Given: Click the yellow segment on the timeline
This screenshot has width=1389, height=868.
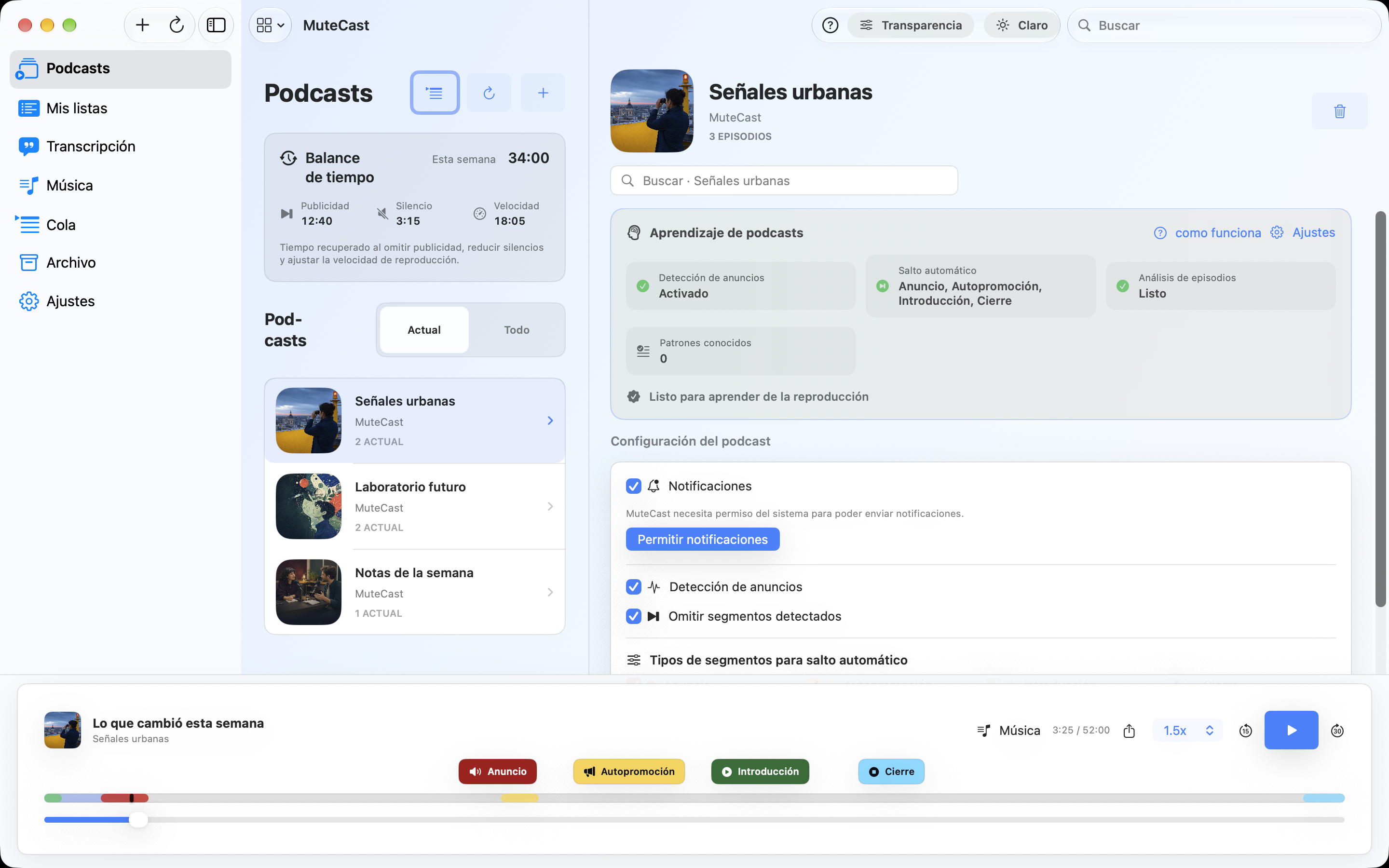Looking at the screenshot, I should coord(519,798).
